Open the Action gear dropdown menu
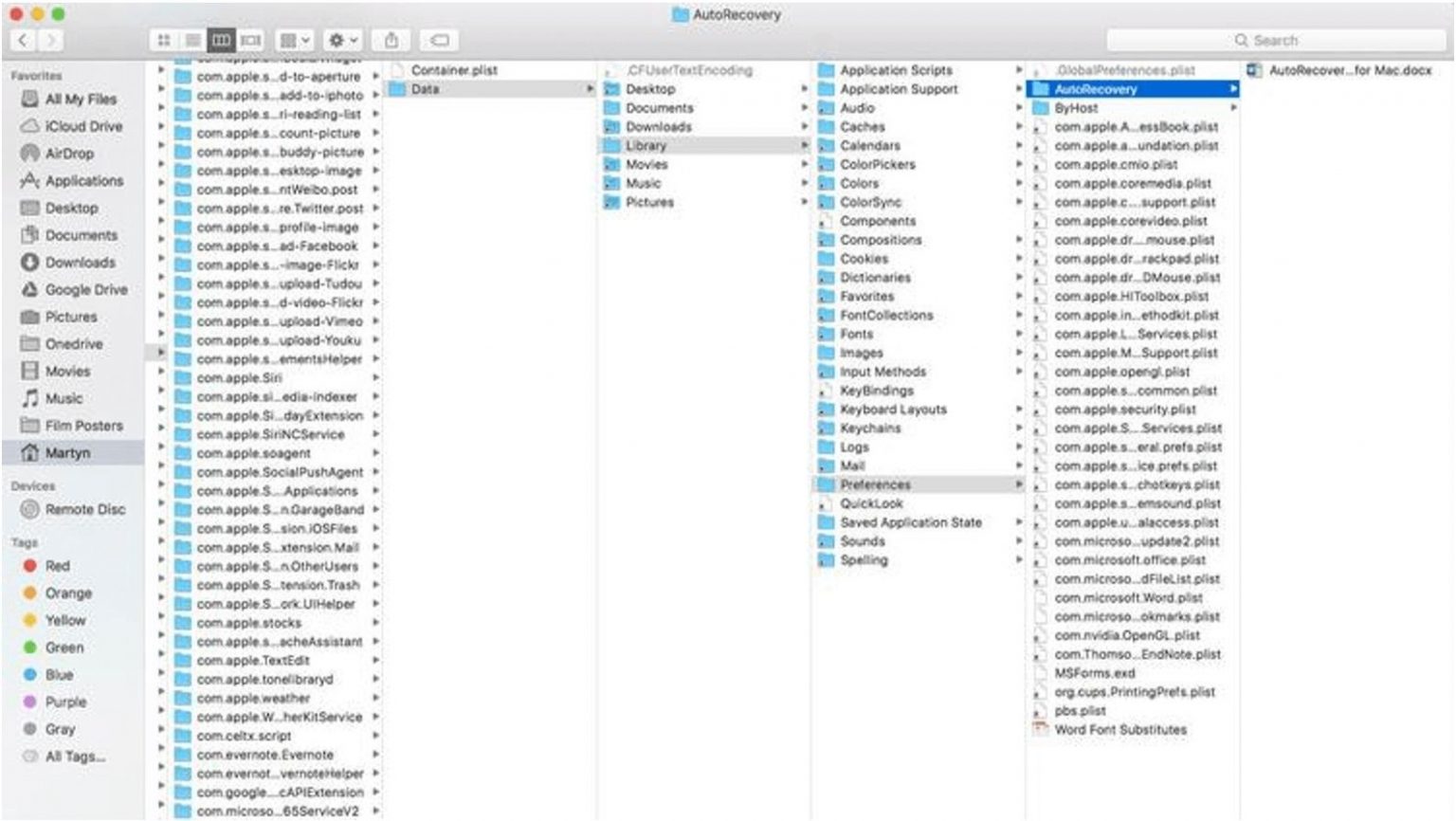This screenshot has height=821, width=1456. tap(342, 40)
